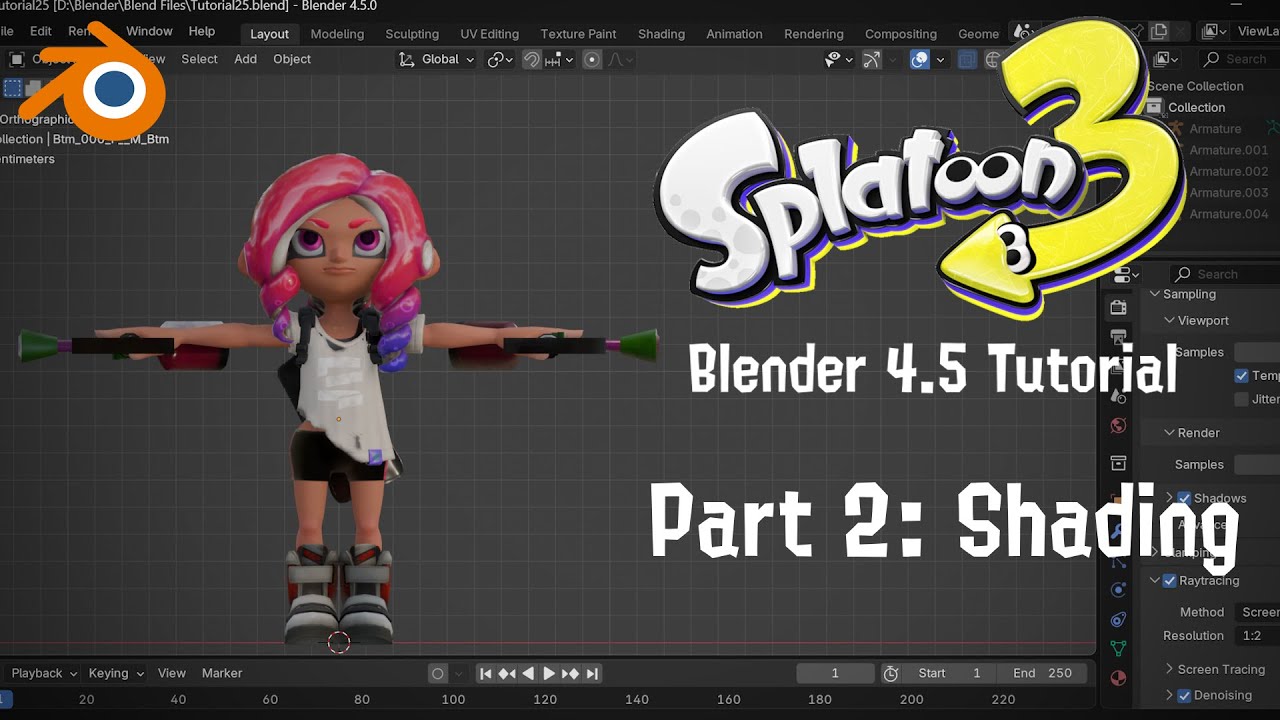
Task: Open overlays options dropdown arrow
Action: 940,59
